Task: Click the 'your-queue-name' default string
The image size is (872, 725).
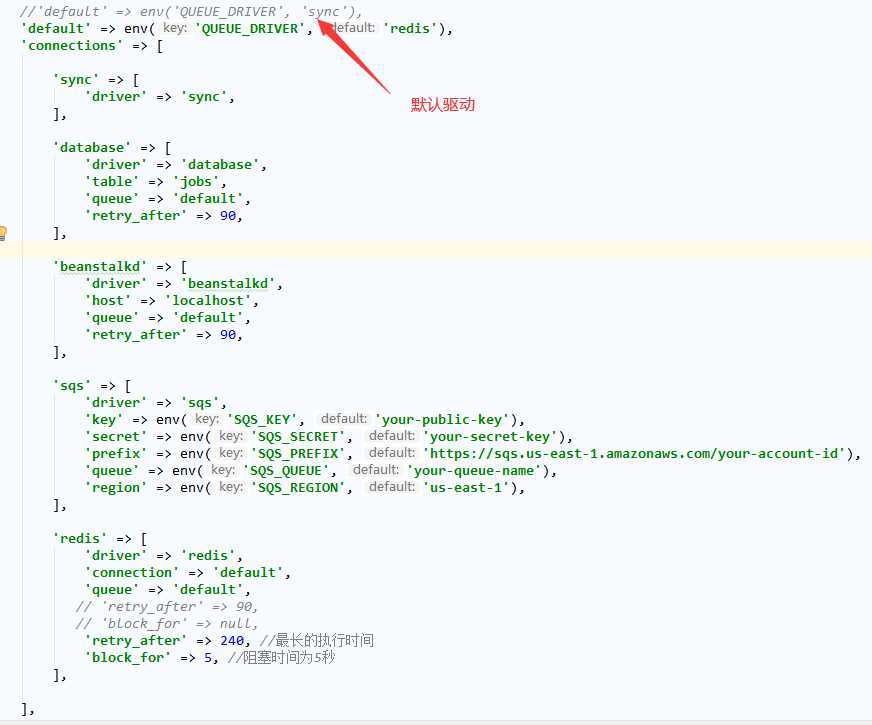Action: [x=474, y=470]
